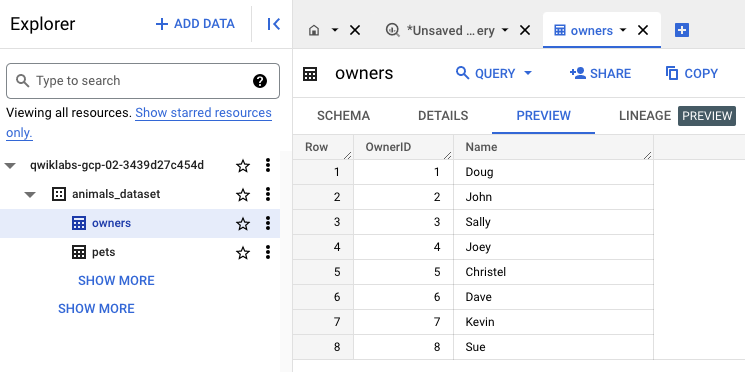Click the Explorer panel title
Image resolution: width=745 pixels, height=372 pixels.
point(42,24)
